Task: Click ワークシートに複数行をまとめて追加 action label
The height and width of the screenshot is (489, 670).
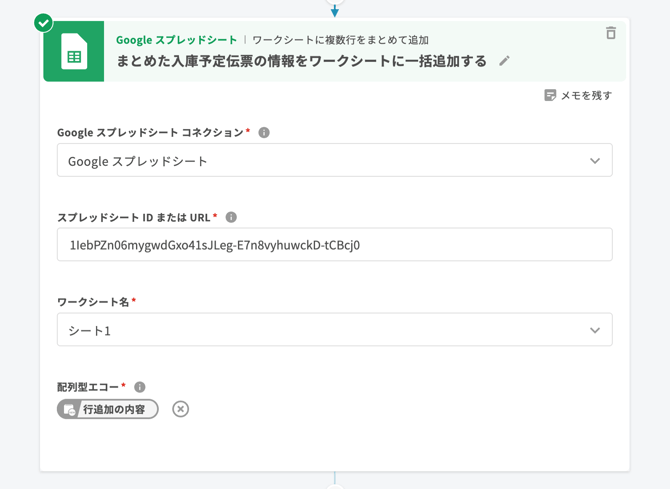Action: (341, 40)
